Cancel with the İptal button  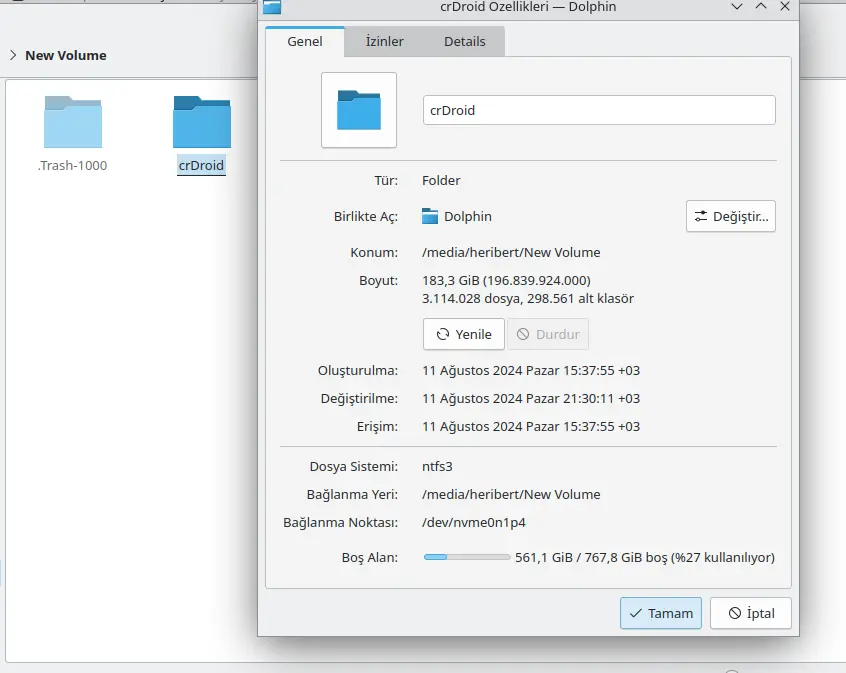tap(751, 613)
